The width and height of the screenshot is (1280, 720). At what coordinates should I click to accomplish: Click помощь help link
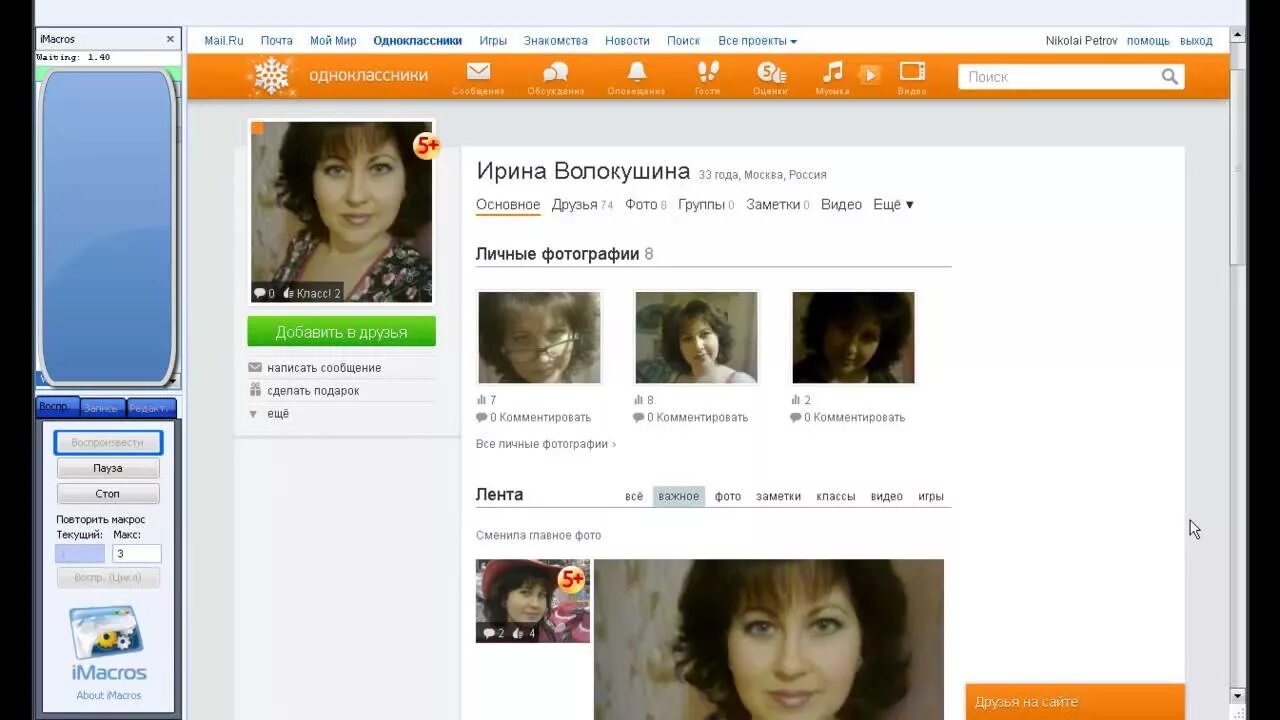tap(1148, 41)
